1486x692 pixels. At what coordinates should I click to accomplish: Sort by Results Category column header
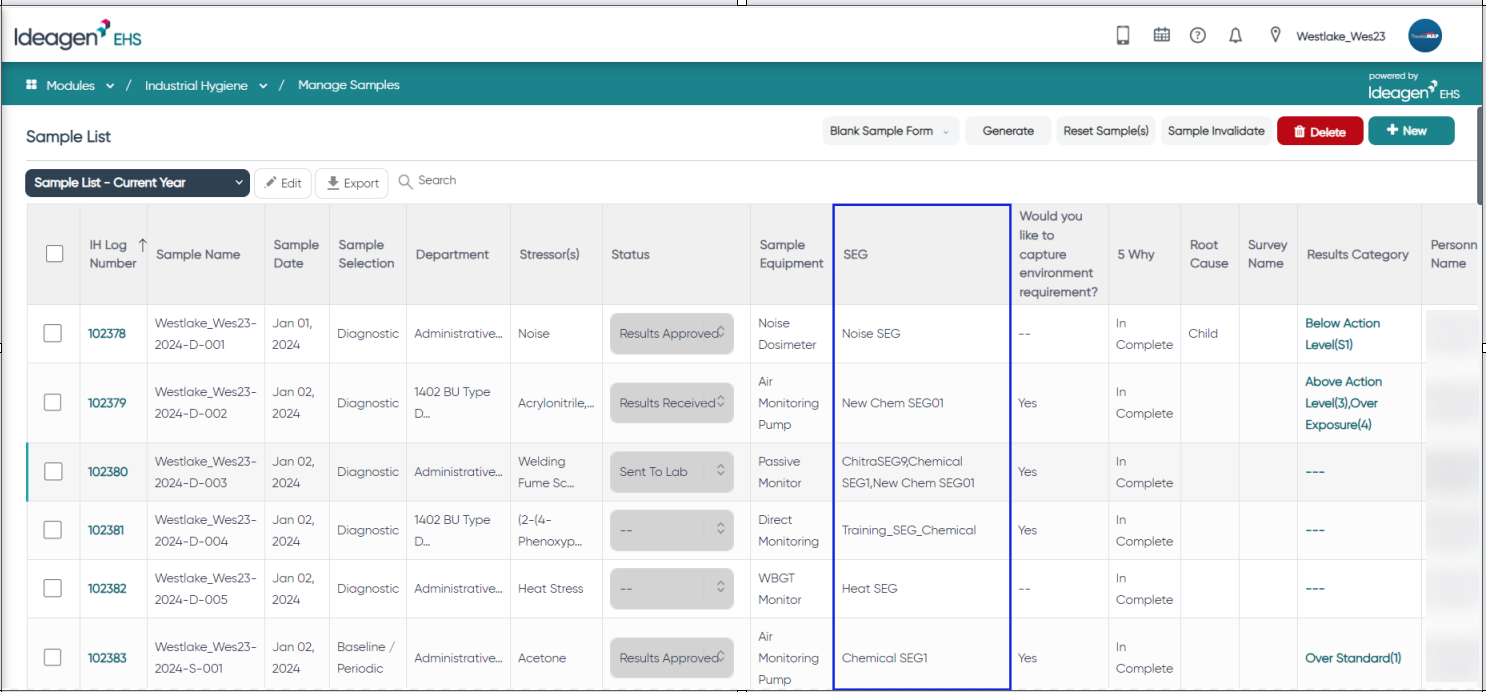coord(1357,254)
